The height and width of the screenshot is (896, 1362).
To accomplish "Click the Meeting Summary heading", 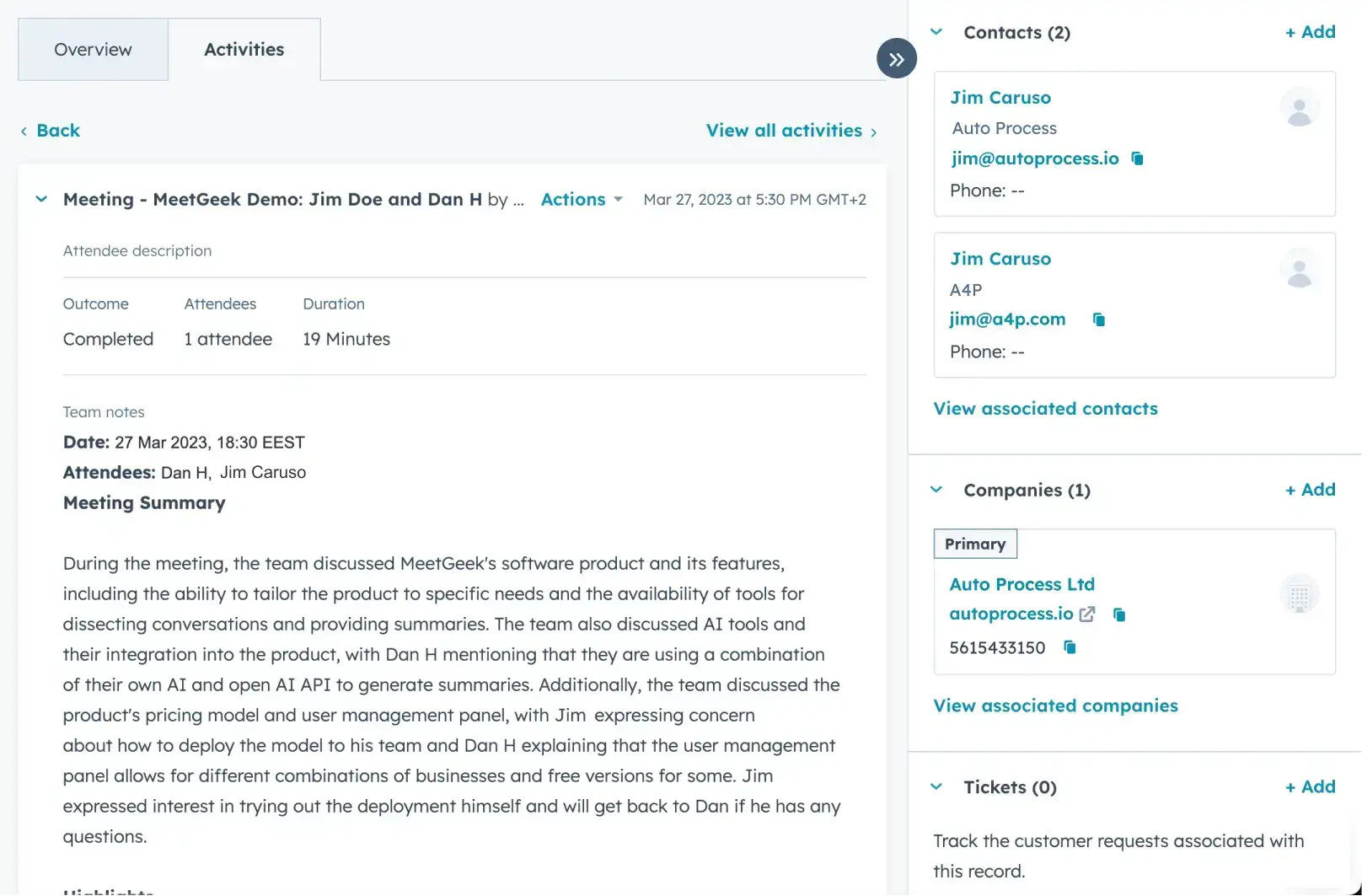I will point(144,503).
